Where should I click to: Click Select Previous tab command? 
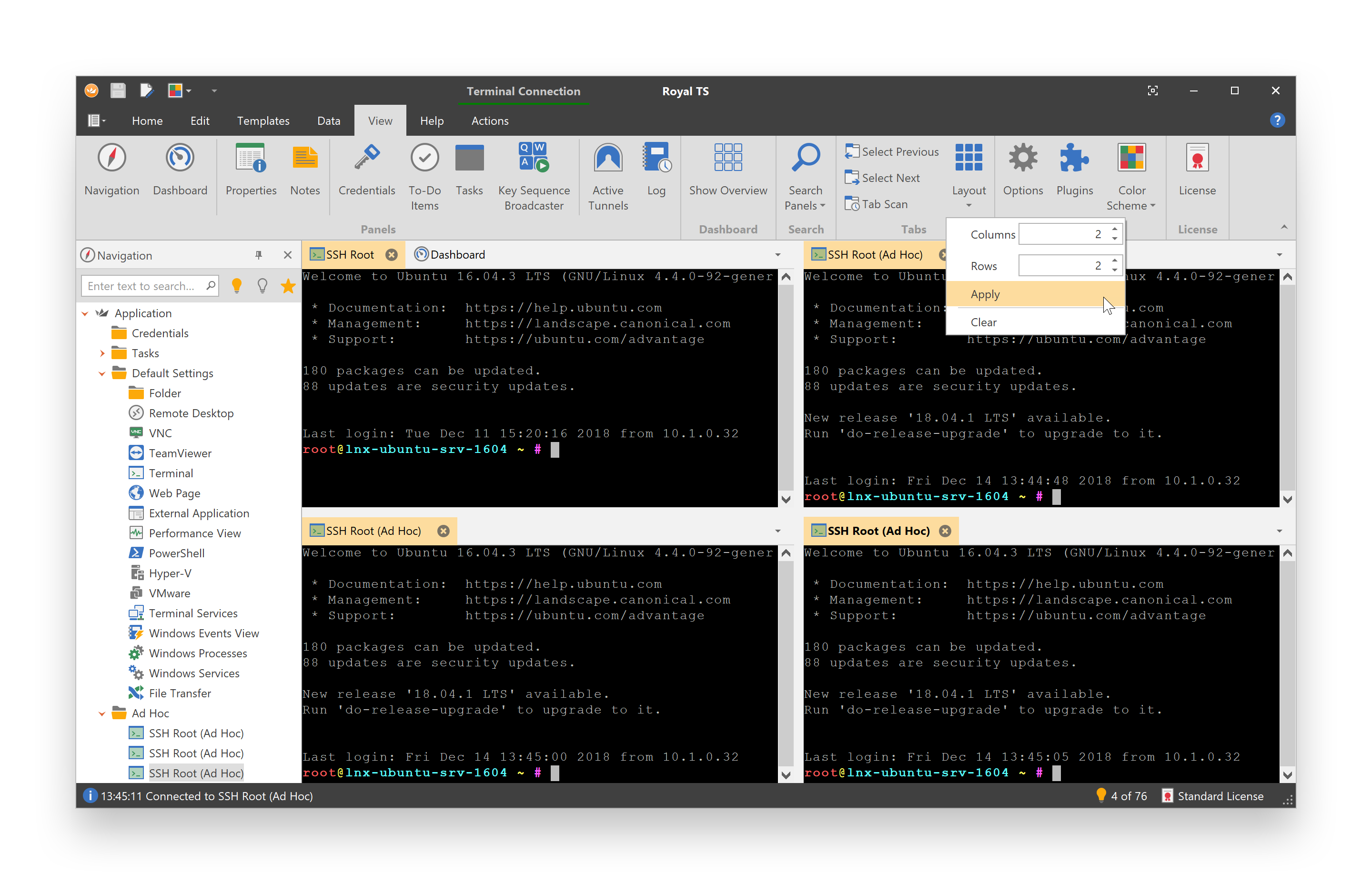tap(891, 151)
